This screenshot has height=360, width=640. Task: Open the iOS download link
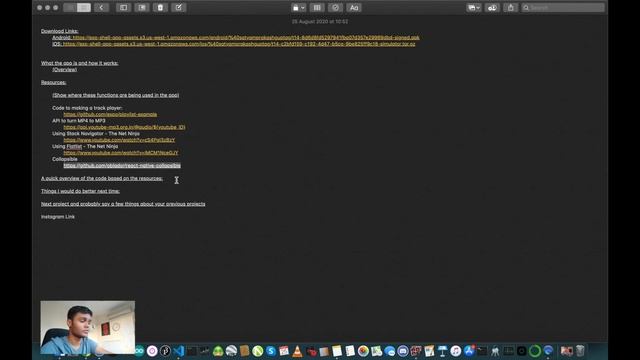pos(239,44)
